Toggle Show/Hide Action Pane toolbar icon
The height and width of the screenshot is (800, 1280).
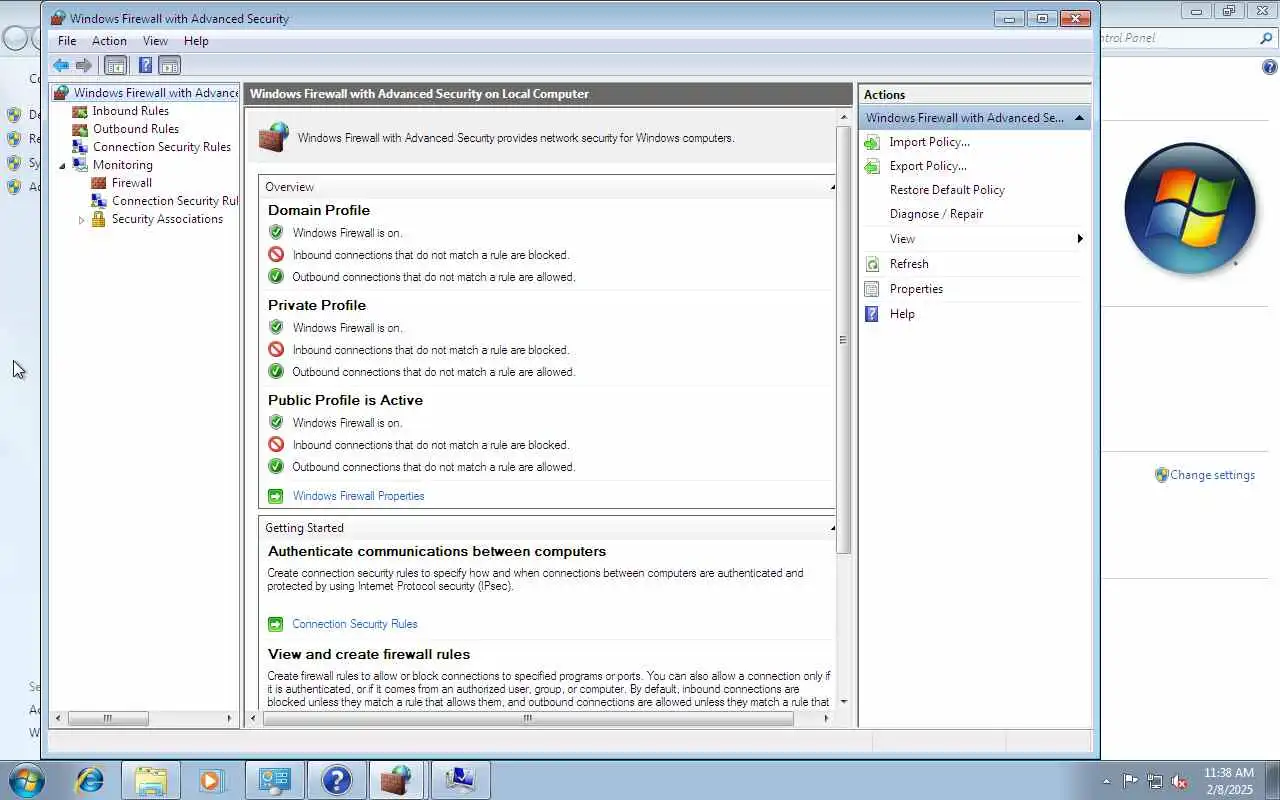170,66
